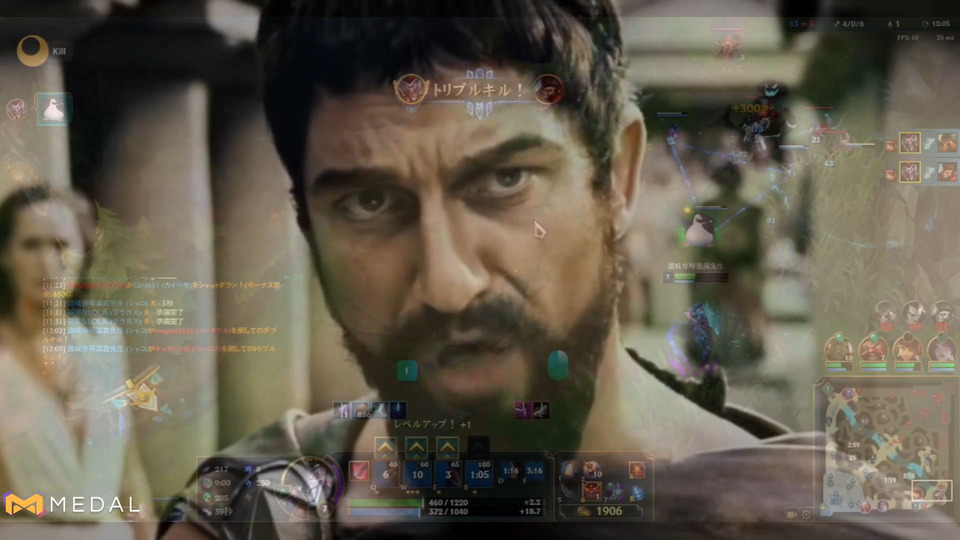Cast the W ability showing cooldown 10
Image resolution: width=960 pixels, height=540 pixels.
pos(418,474)
